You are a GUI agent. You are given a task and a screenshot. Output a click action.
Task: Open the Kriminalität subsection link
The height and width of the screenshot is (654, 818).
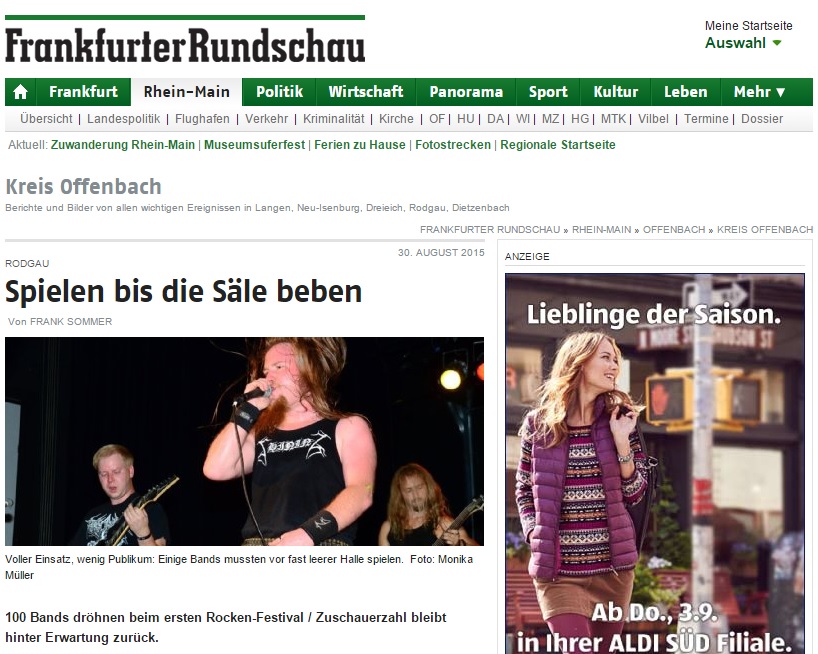click(333, 119)
